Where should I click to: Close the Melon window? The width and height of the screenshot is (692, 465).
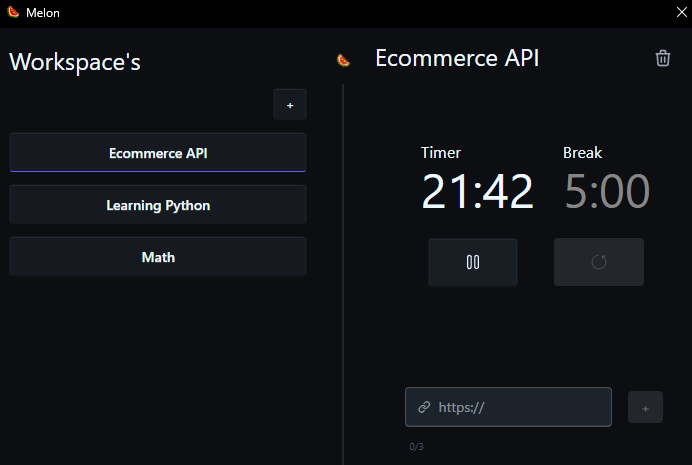coord(680,12)
